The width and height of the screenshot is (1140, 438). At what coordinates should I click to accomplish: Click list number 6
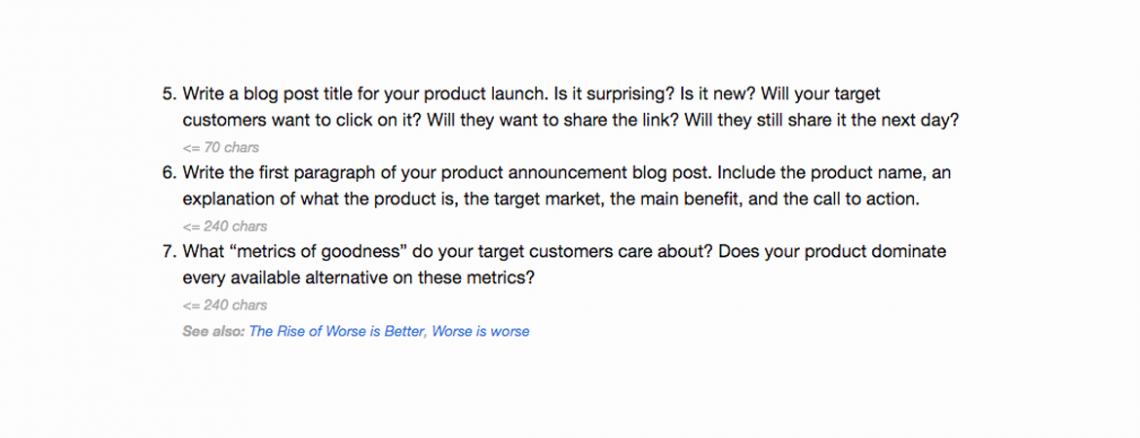168,173
